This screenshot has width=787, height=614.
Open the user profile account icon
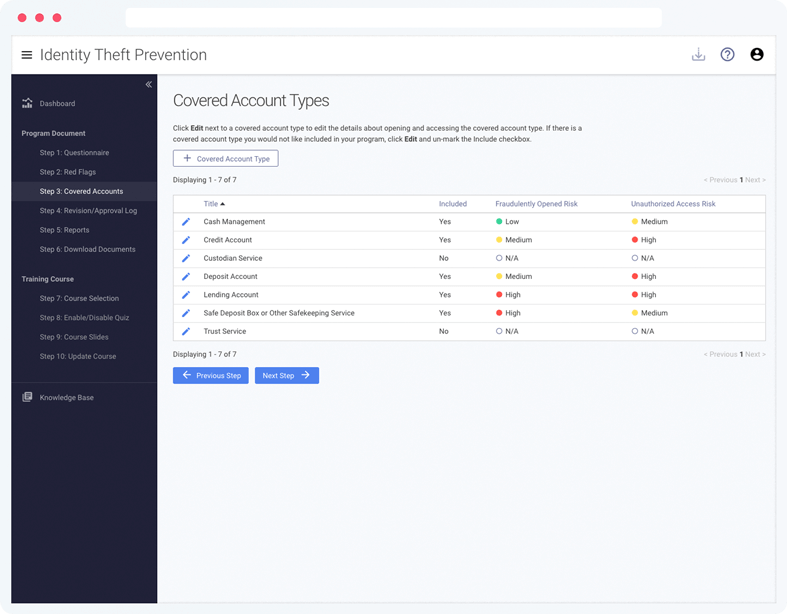756,54
